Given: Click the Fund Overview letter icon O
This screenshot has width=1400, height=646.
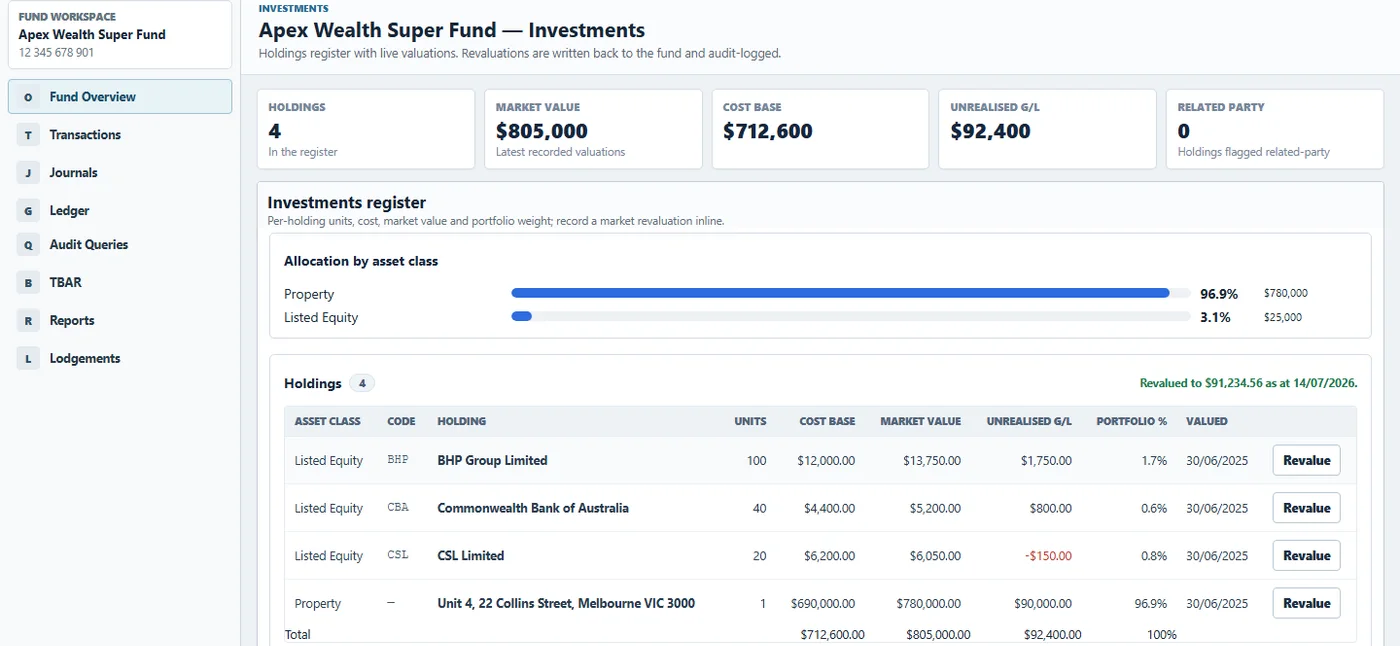Looking at the screenshot, I should point(28,97).
